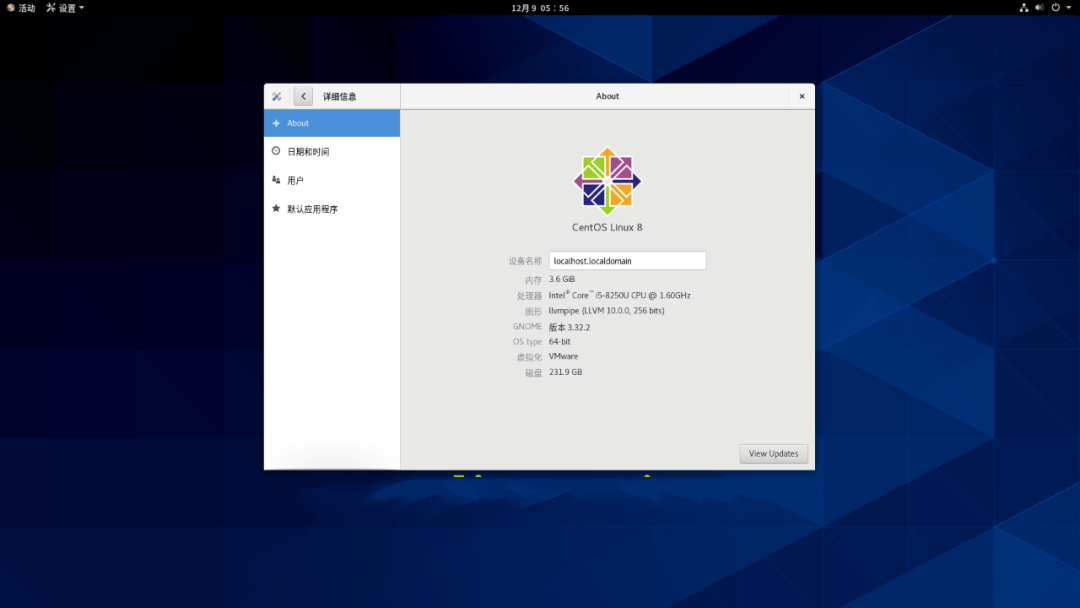1080x608 pixels.
Task: Expand the system menu dropdown arrow
Action: click(x=1068, y=8)
